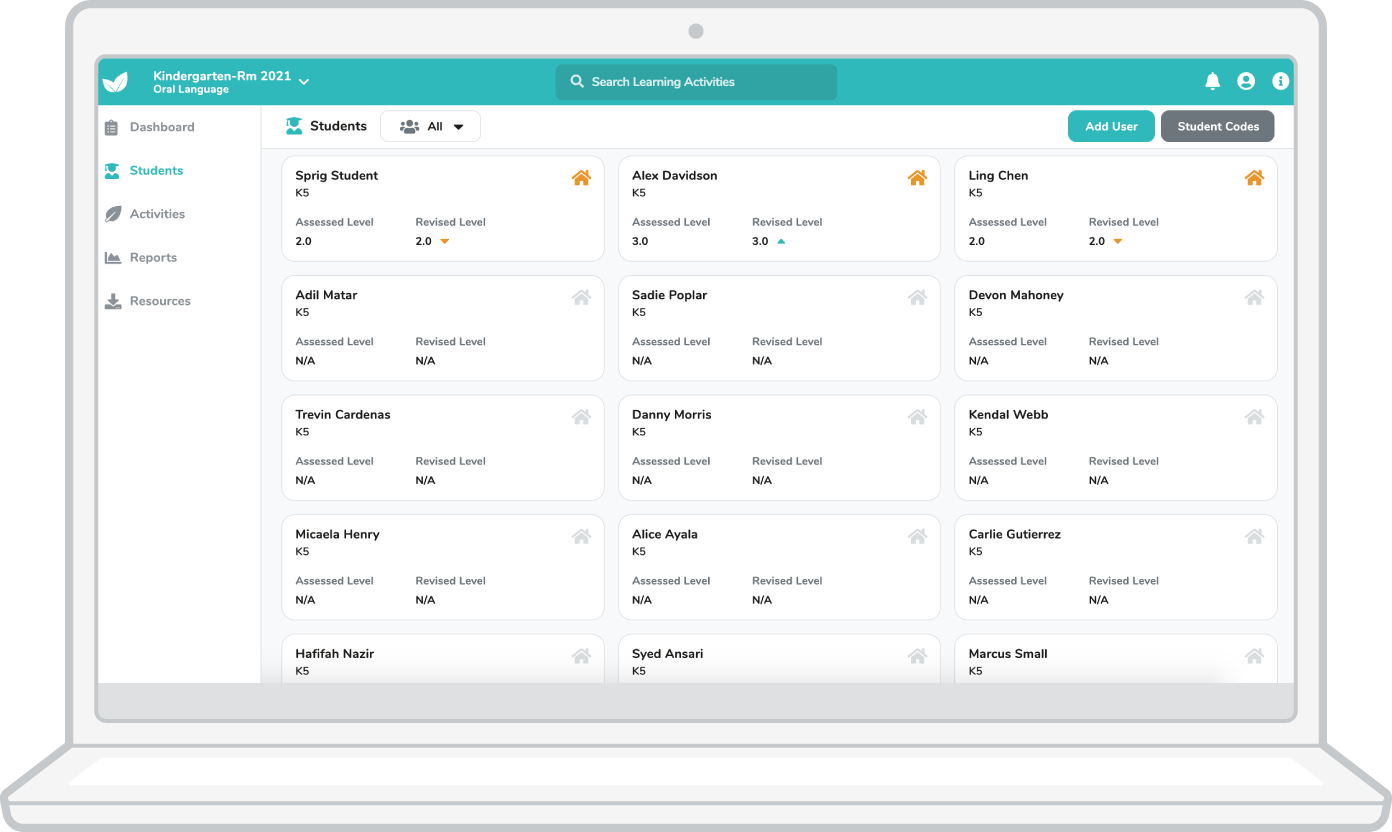
Task: Click the Sprig leaf logo
Action: [116, 82]
